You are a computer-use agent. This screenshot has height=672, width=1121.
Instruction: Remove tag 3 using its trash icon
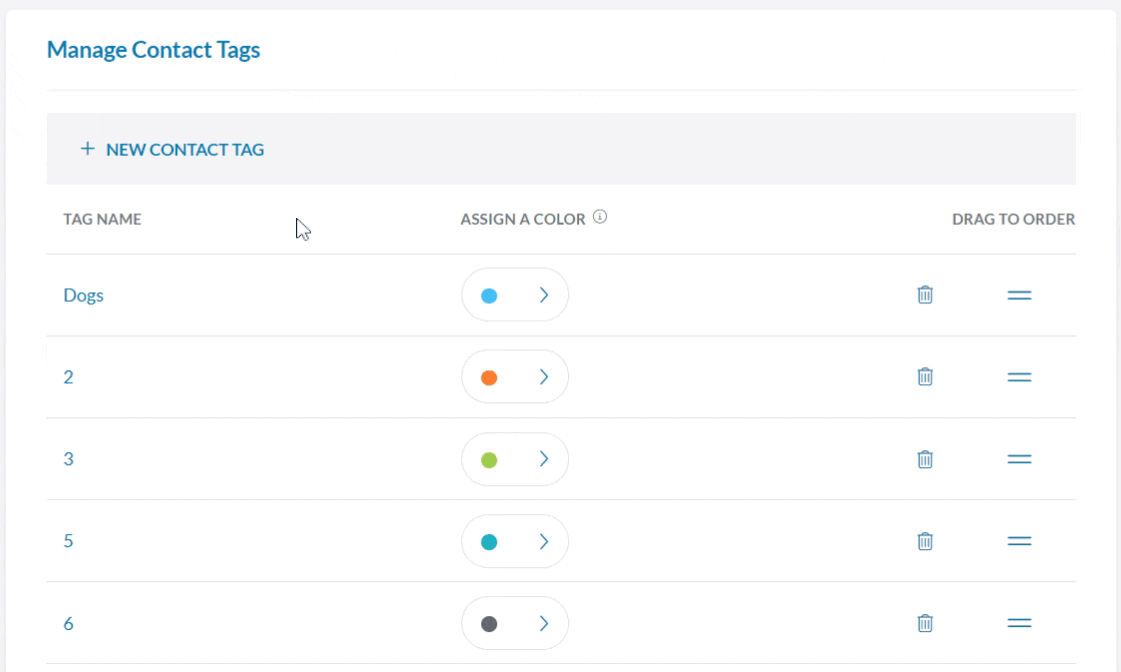[925, 459]
